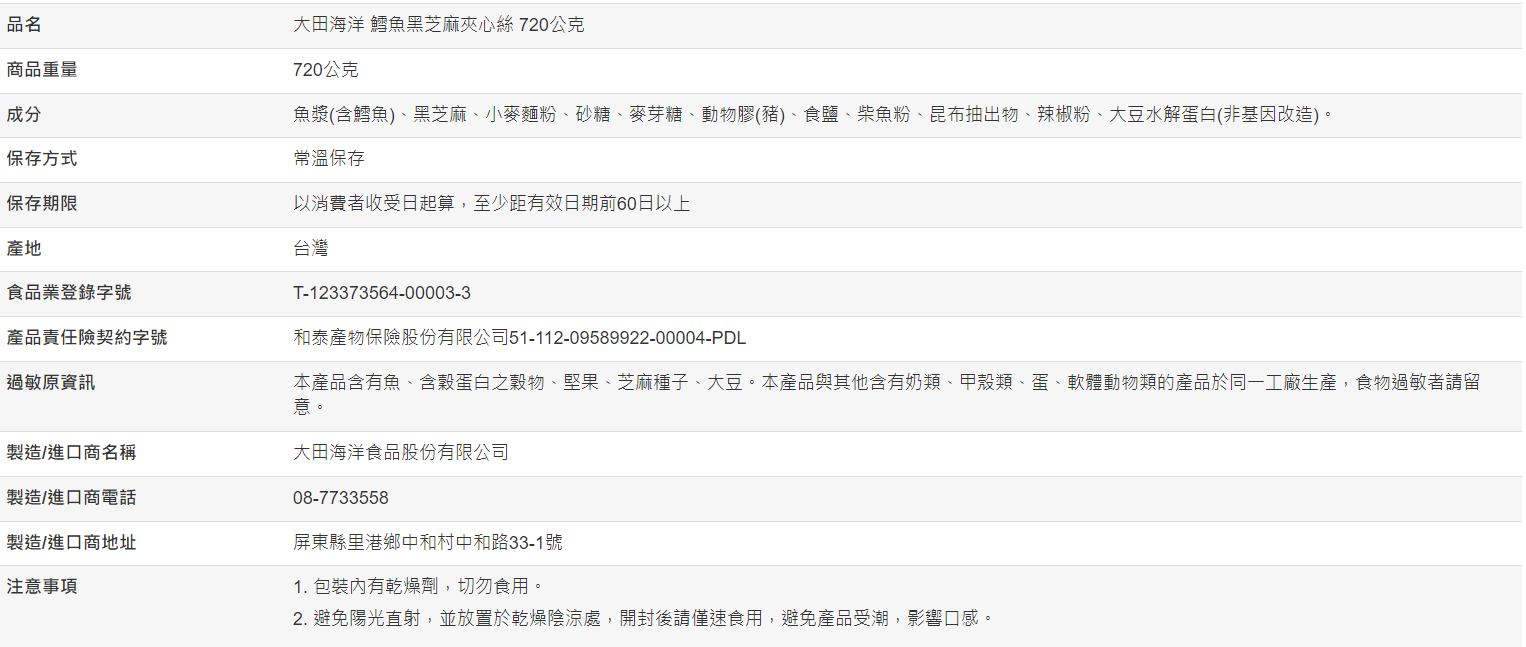Screen dimensions: 1526x647
Task: Select the 成分 ingredients list text
Action: [814, 115]
